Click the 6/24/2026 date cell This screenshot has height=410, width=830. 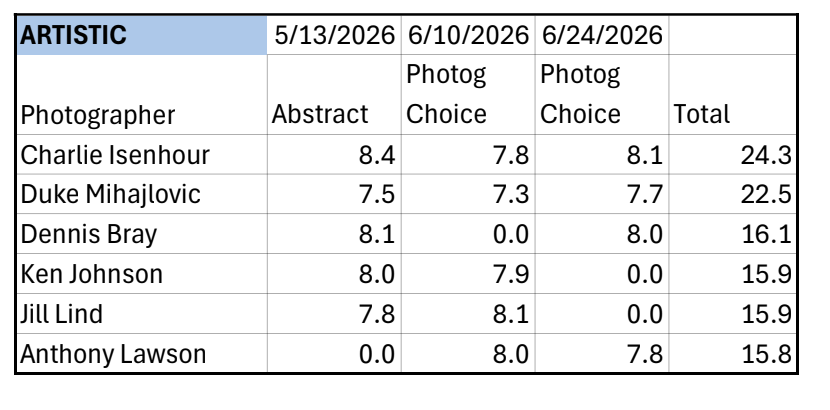point(602,35)
